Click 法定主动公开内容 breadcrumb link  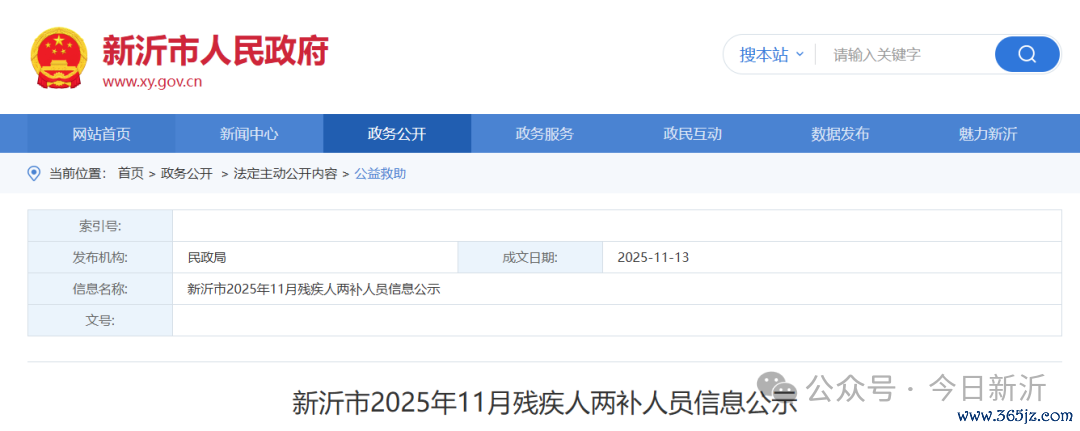tap(285, 174)
